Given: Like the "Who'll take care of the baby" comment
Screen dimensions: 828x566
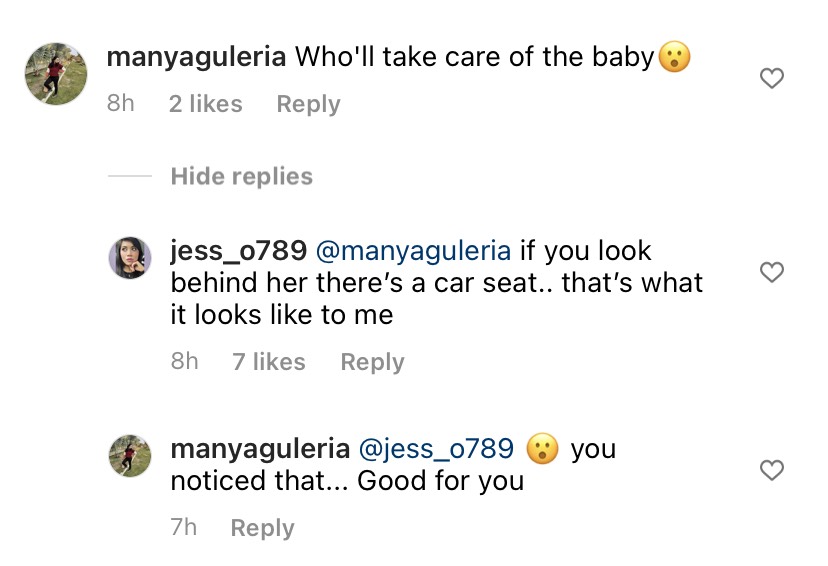Looking at the screenshot, I should [x=772, y=79].
